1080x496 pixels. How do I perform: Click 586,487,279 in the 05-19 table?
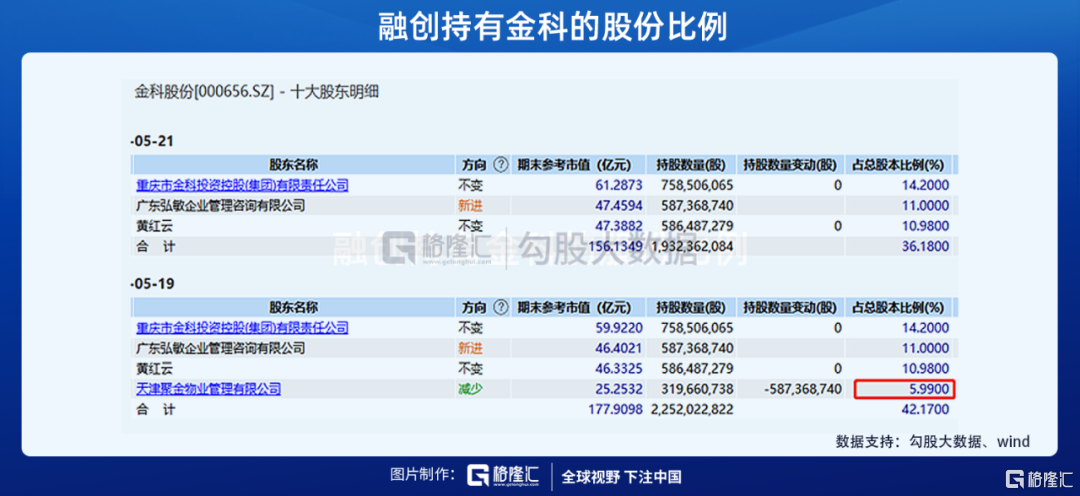(697, 369)
